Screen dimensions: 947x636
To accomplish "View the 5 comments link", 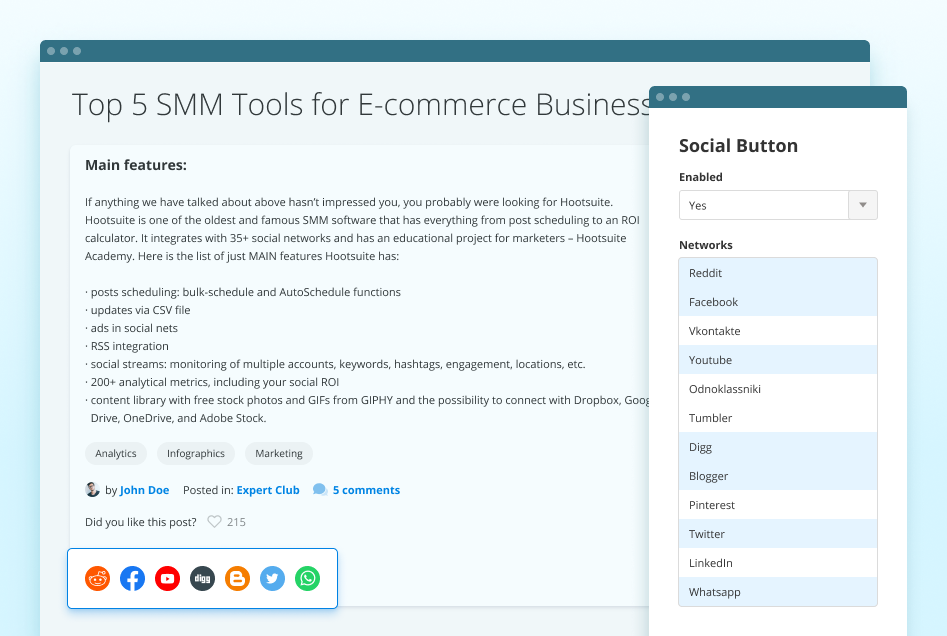I will (366, 489).
